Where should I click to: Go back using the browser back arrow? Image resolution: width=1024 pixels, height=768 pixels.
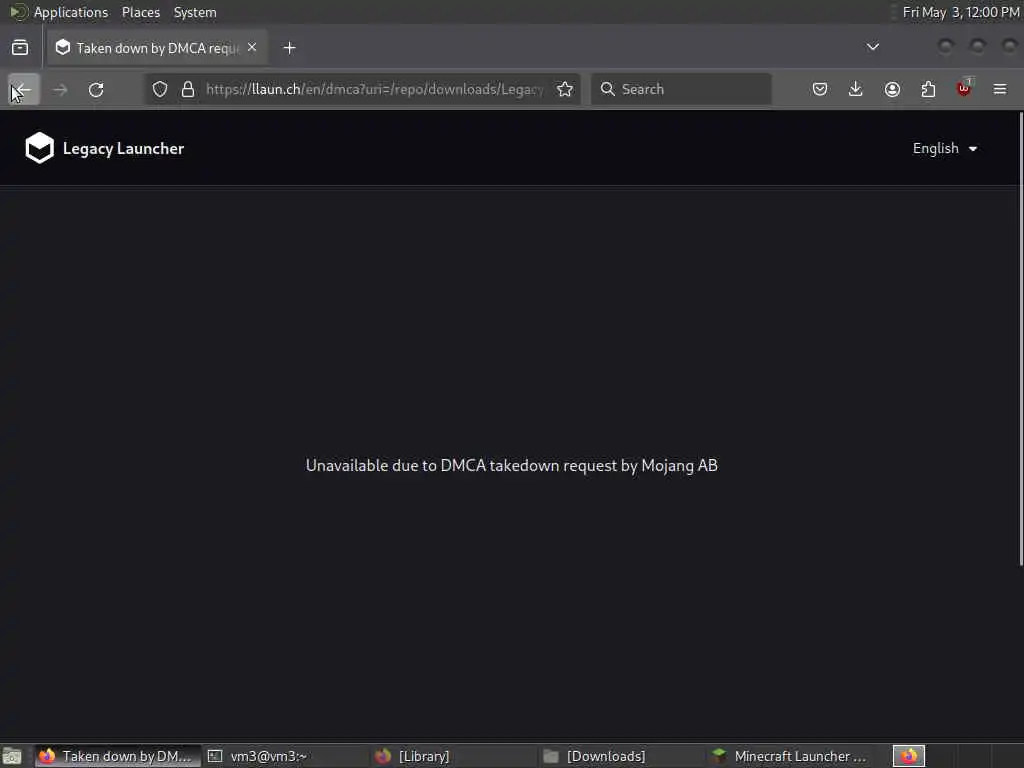(x=24, y=89)
